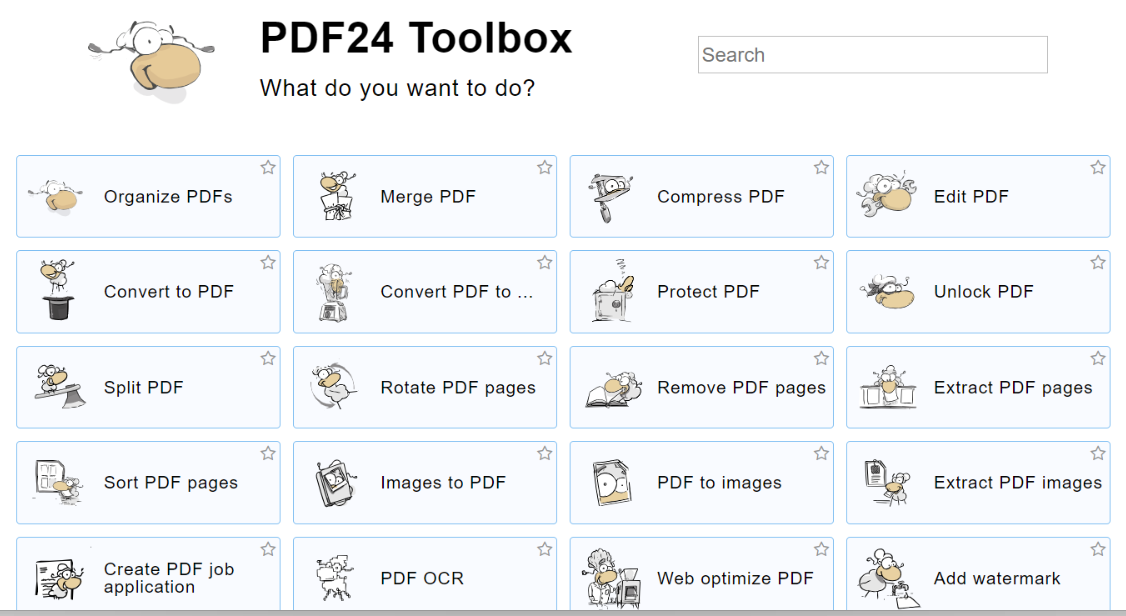The width and height of the screenshot is (1126, 616).
Task: Favorite the Images to PDF tool
Action: (544, 453)
